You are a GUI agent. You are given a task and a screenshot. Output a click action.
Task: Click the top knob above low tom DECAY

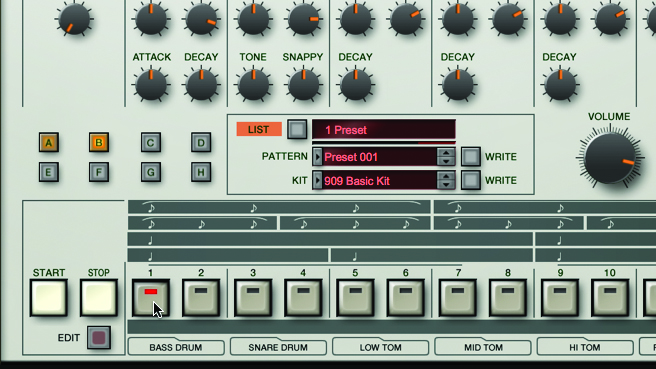(x=355, y=19)
